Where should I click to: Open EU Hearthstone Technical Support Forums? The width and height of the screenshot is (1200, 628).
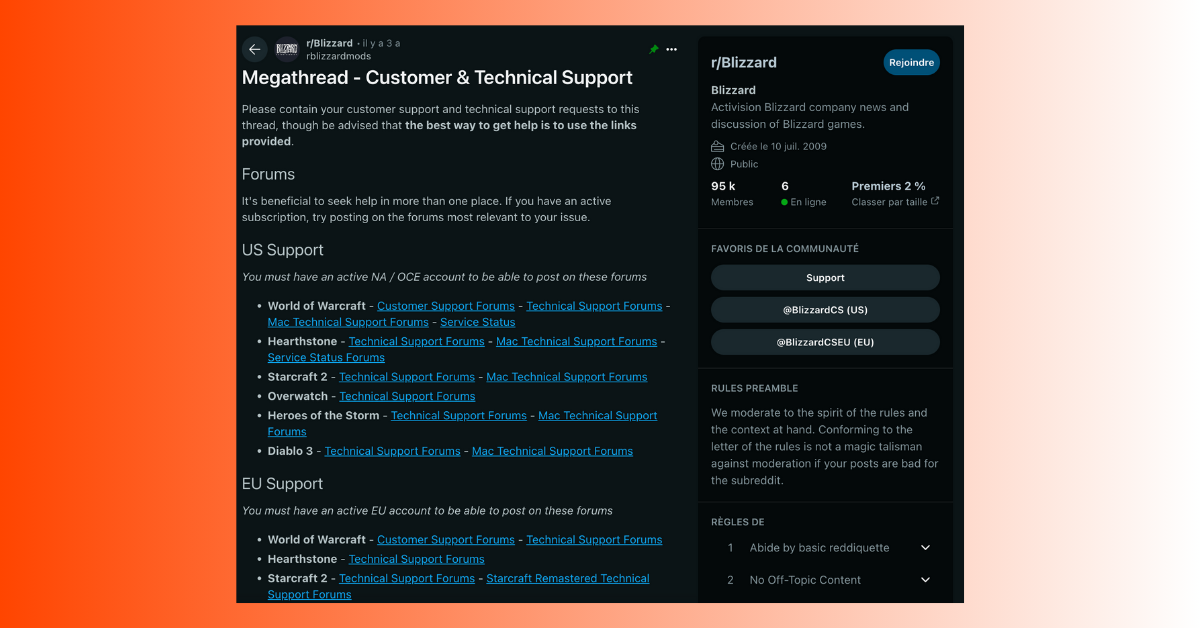coord(416,559)
